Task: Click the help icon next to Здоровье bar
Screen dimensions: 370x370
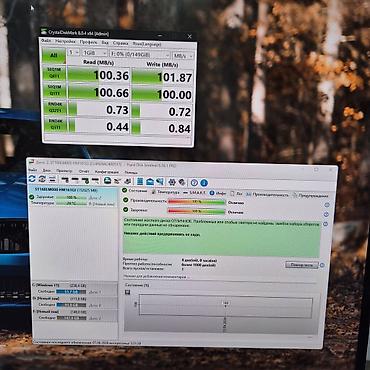Action: (x=326, y=214)
